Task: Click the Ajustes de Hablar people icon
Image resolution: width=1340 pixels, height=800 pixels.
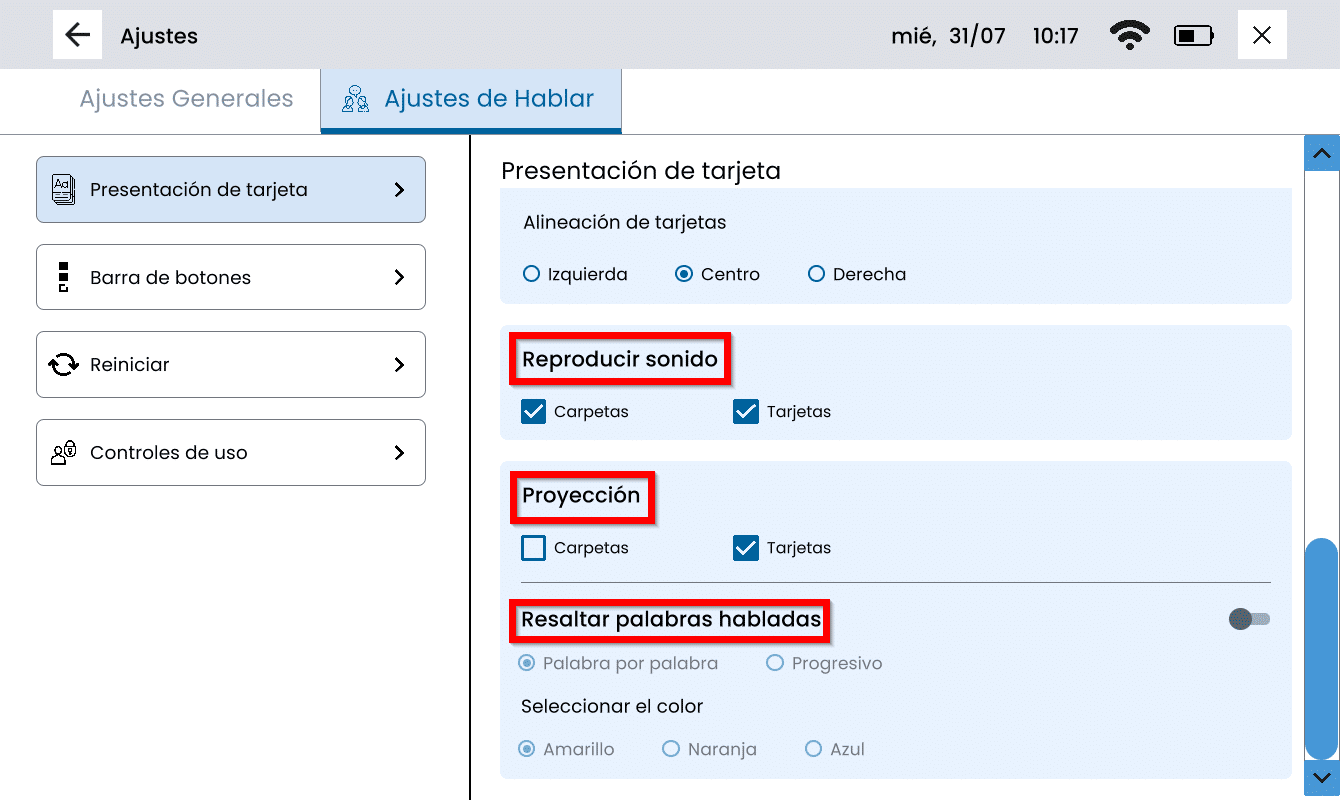Action: tap(355, 99)
